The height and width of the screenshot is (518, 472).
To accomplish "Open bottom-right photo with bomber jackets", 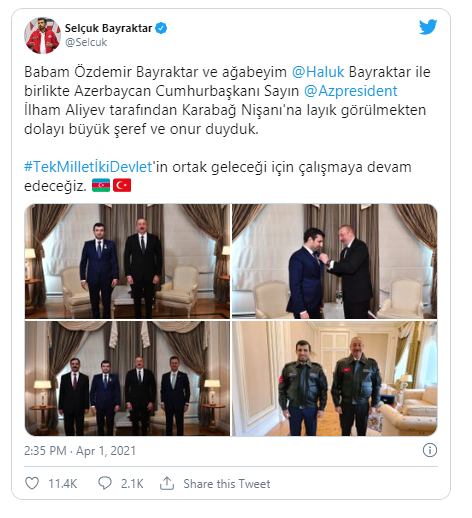I will [334, 378].
